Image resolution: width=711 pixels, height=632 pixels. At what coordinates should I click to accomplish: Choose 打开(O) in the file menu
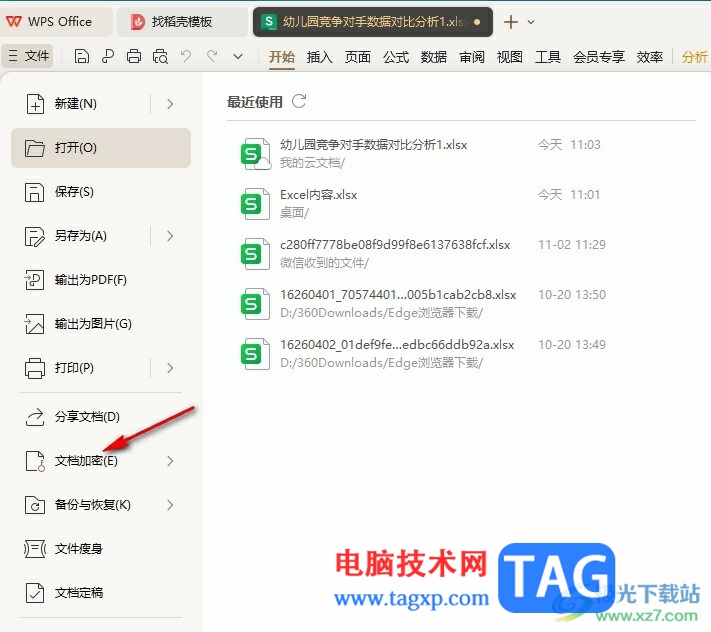(101, 148)
